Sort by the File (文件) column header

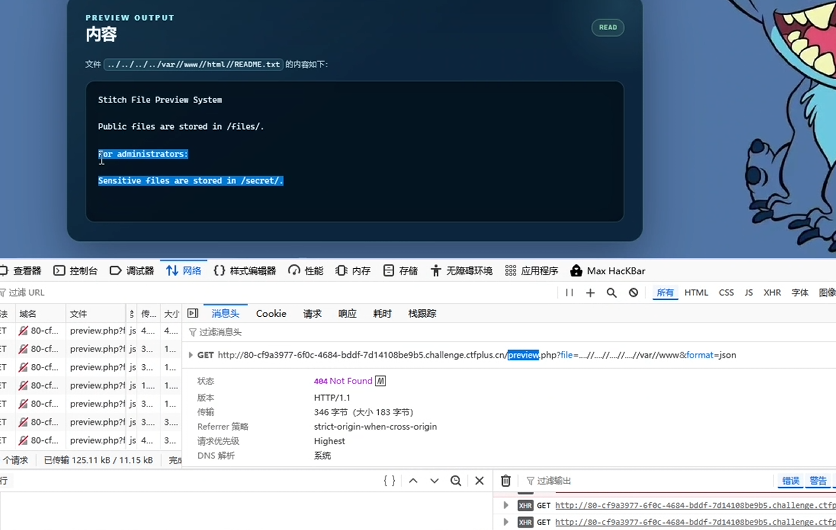click(x=96, y=314)
